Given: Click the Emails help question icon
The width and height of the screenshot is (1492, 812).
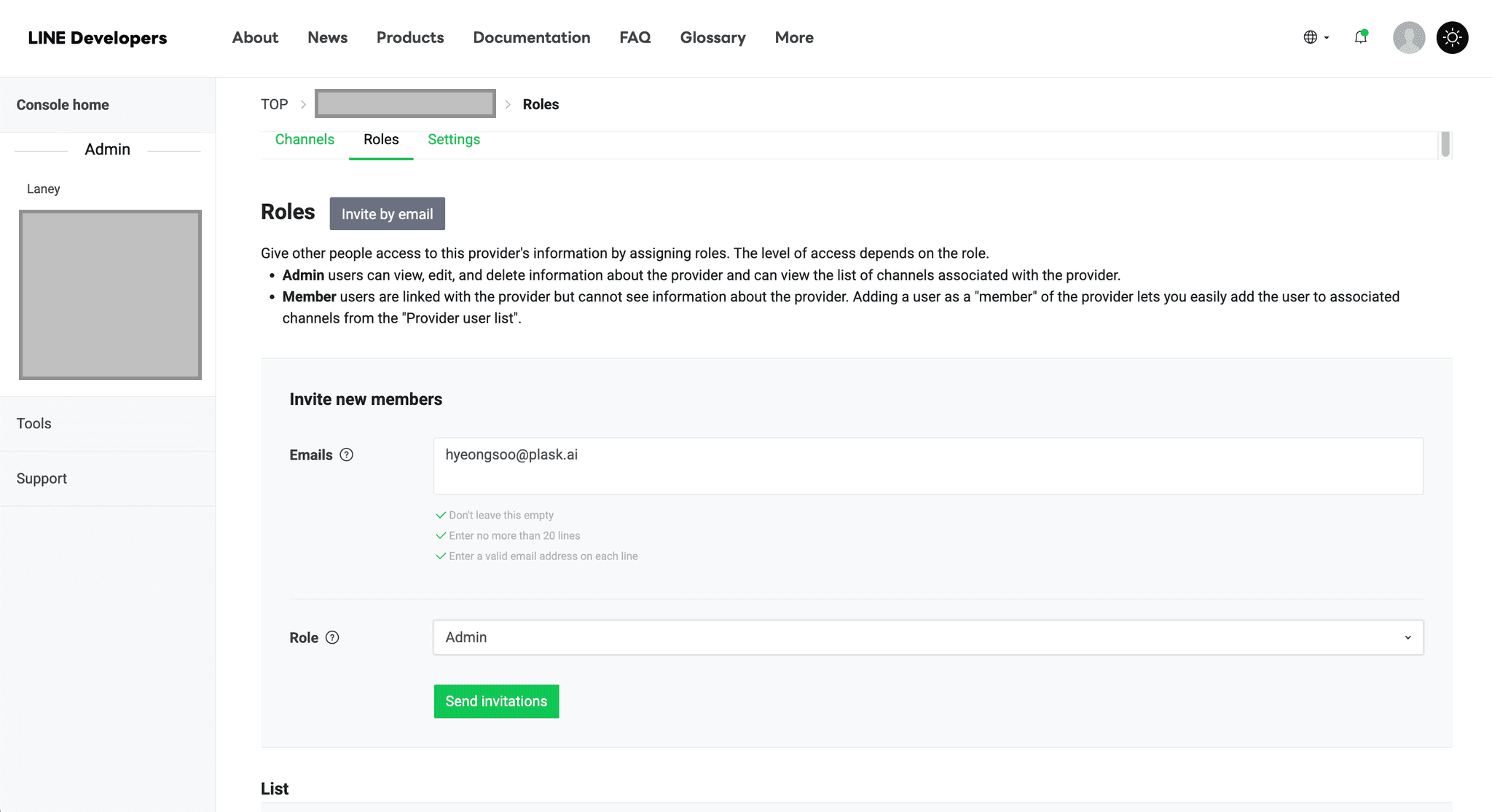Looking at the screenshot, I should pyautogui.click(x=347, y=454).
